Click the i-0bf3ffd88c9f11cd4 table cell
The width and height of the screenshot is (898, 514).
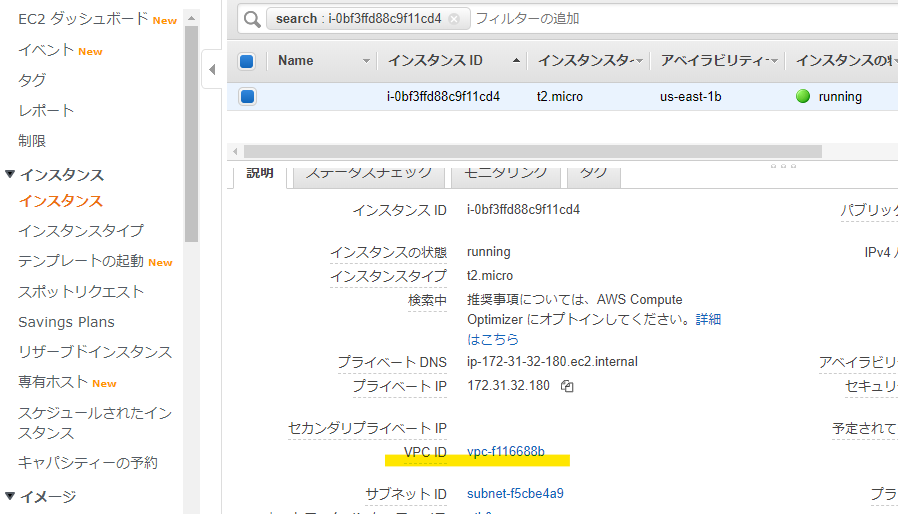pos(443,96)
